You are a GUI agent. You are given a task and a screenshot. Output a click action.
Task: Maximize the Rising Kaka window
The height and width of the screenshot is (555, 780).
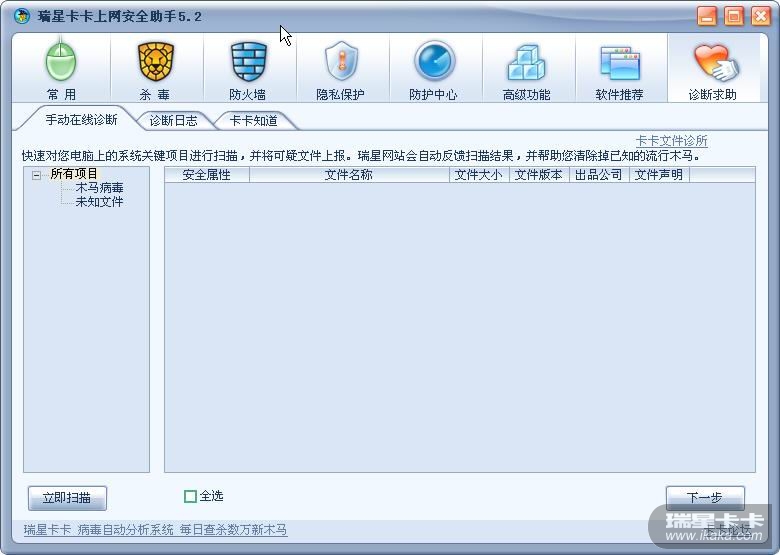(x=734, y=16)
